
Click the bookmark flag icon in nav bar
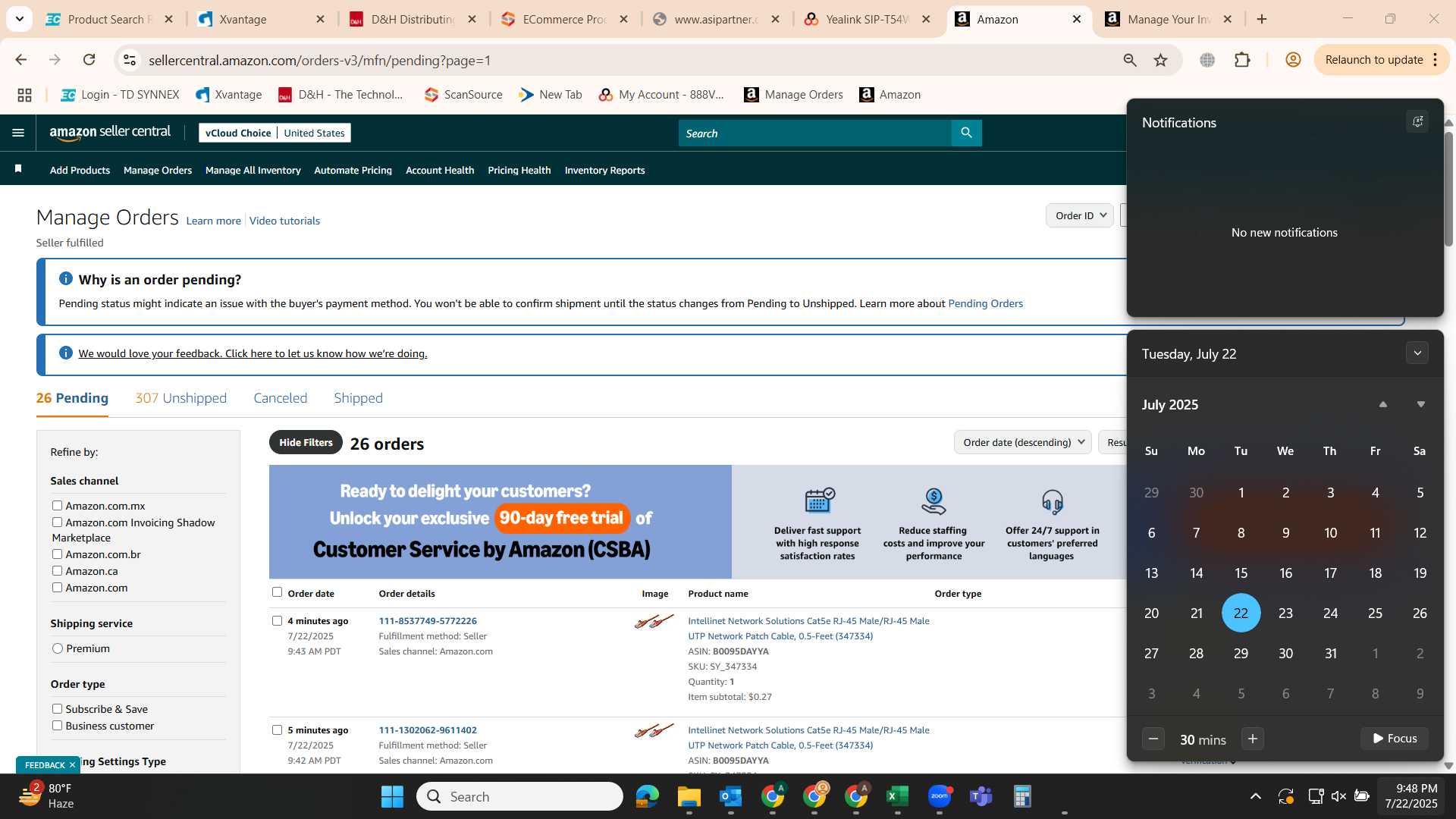coord(18,169)
